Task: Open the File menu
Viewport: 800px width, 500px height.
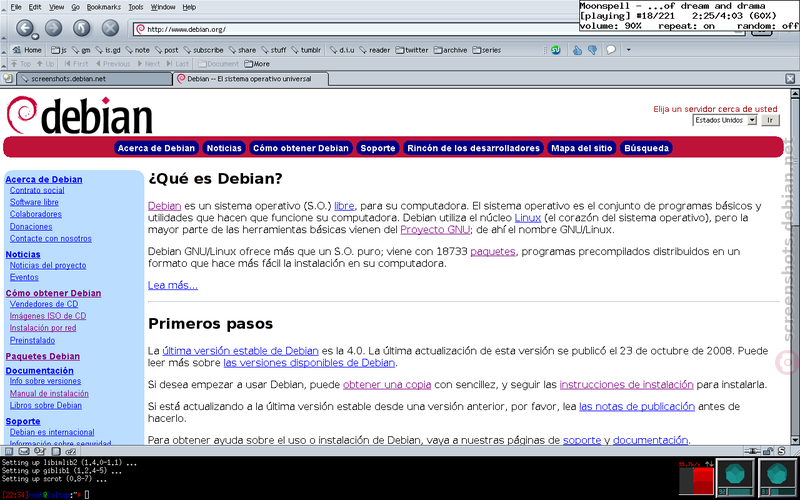Action: pos(16,7)
